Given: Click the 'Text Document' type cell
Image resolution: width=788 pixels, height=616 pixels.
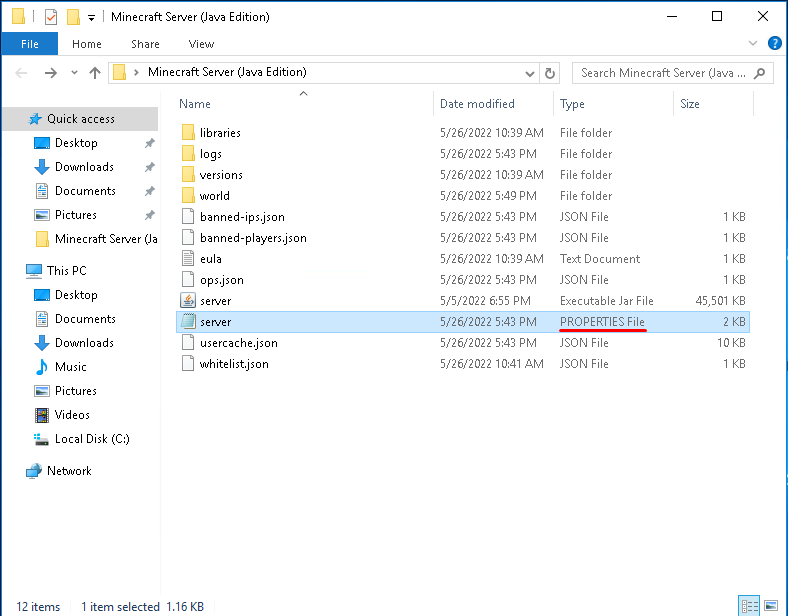Looking at the screenshot, I should [x=600, y=259].
